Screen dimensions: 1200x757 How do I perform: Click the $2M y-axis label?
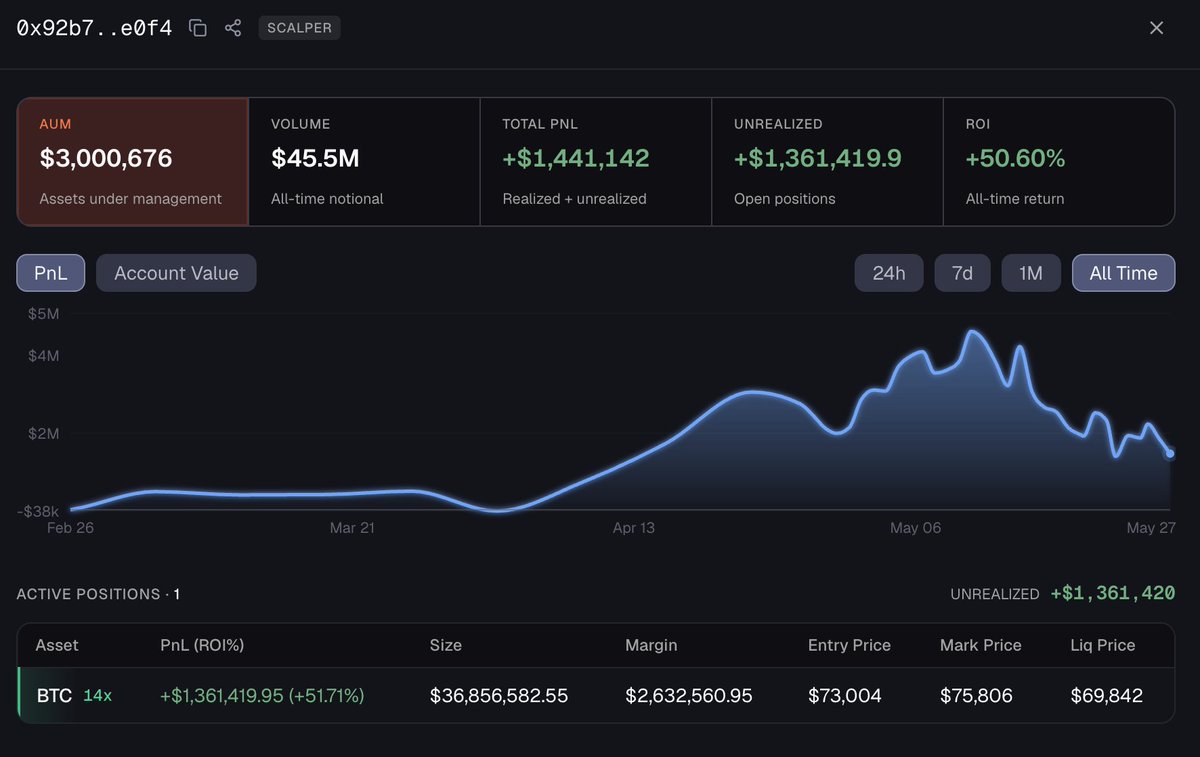(43, 434)
